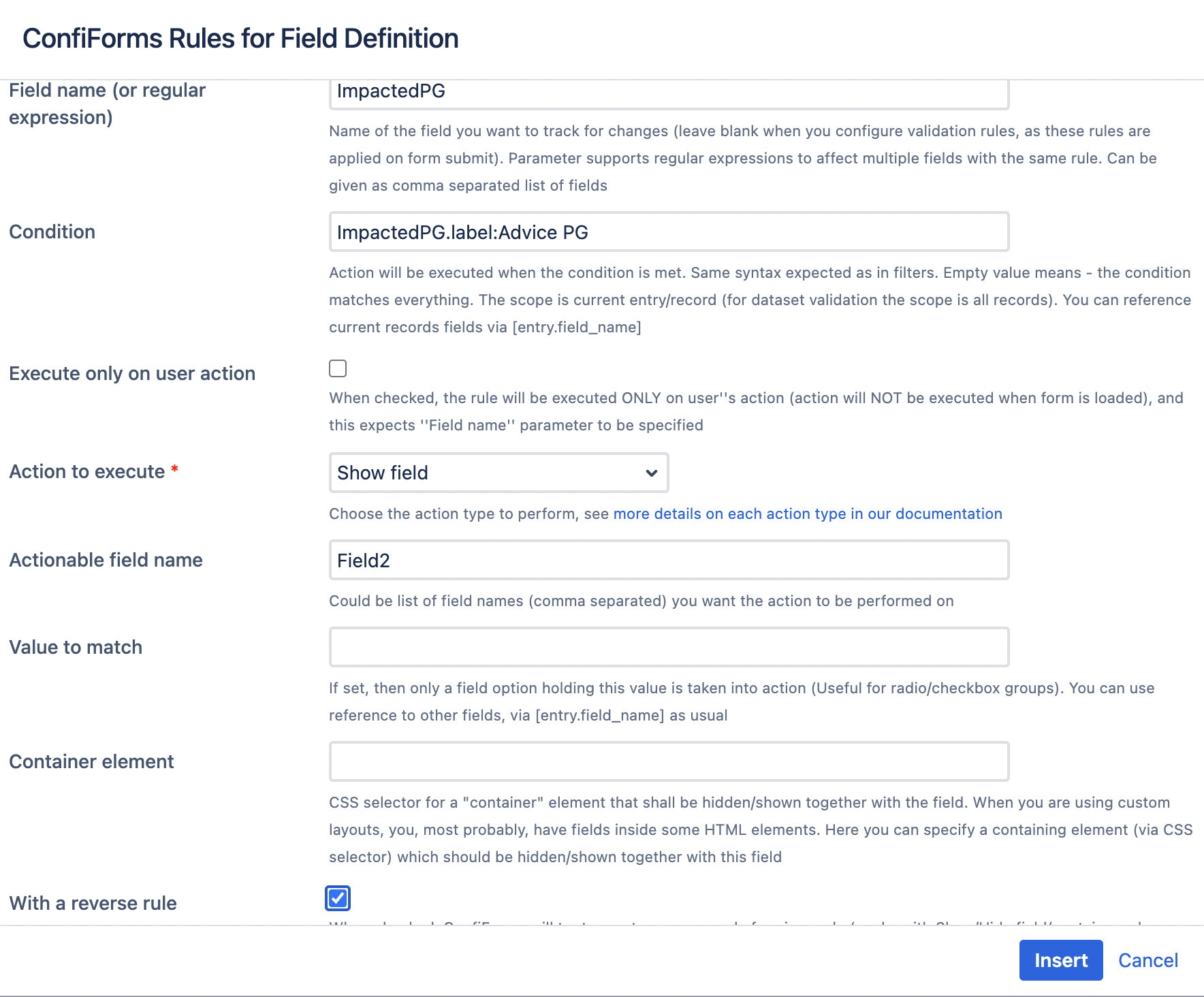Click the Action to execute required asterisk
1204x997 pixels.
click(x=175, y=469)
